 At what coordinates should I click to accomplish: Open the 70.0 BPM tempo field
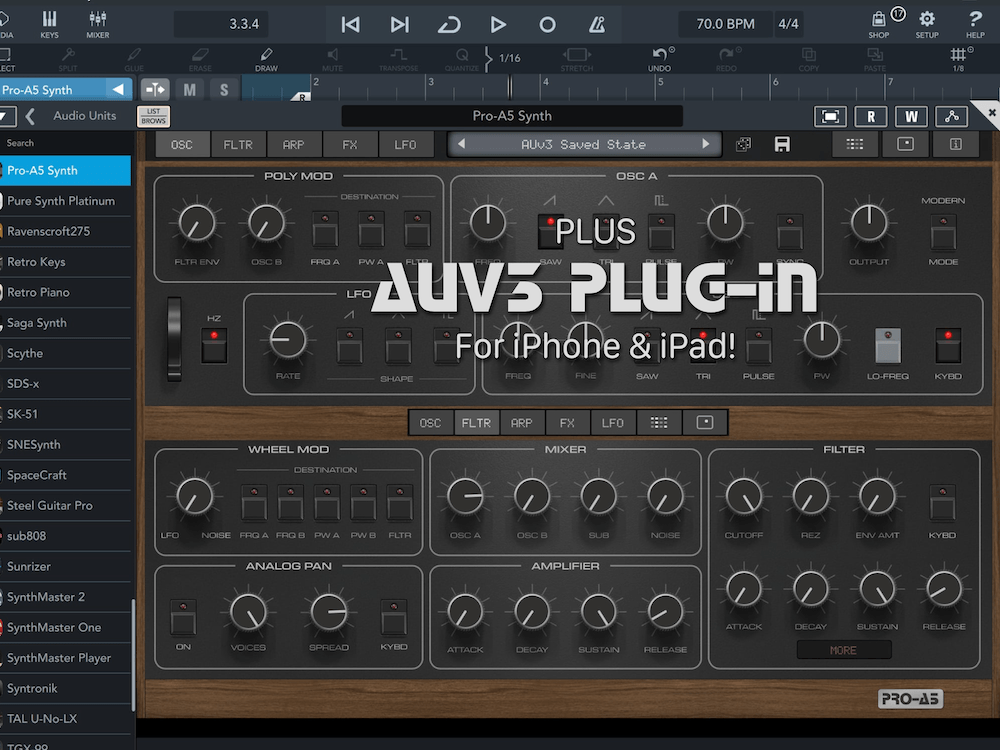pyautogui.click(x=725, y=24)
